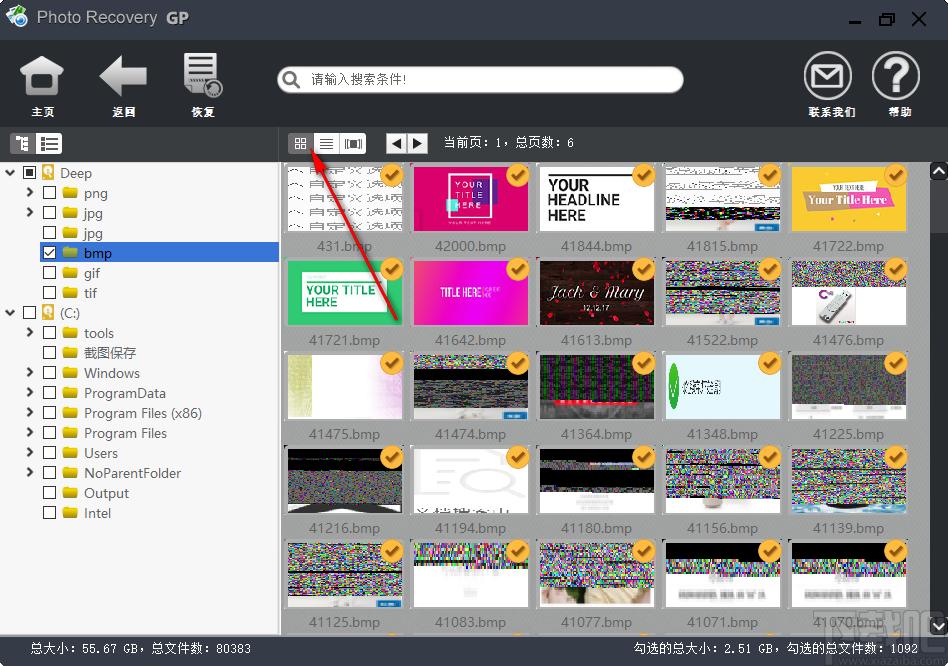Click the search condition input field
This screenshot has width=948, height=666.
click(x=490, y=80)
